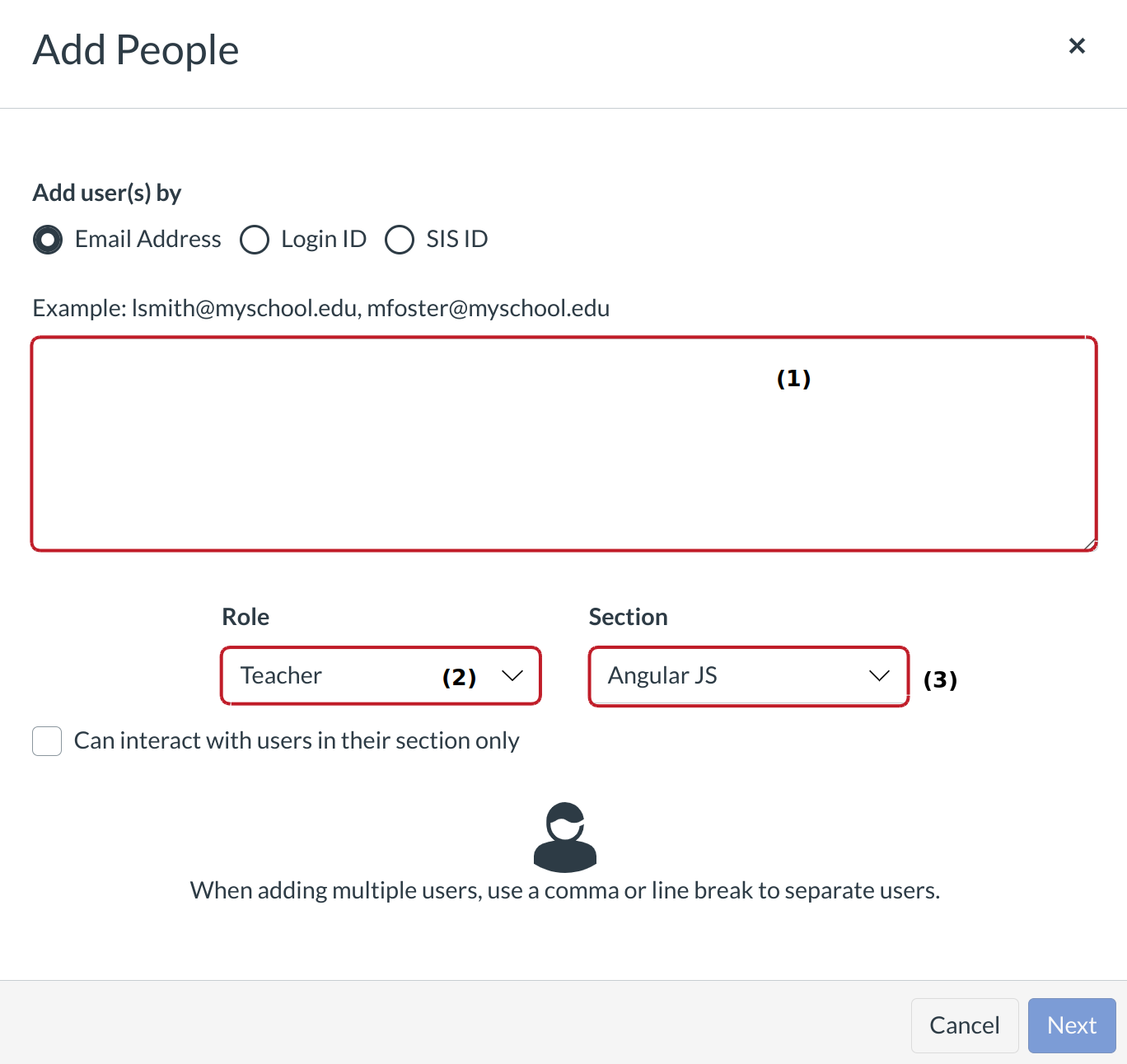
Task: Click the Section dropdown chevron arrow
Action: 879,676
